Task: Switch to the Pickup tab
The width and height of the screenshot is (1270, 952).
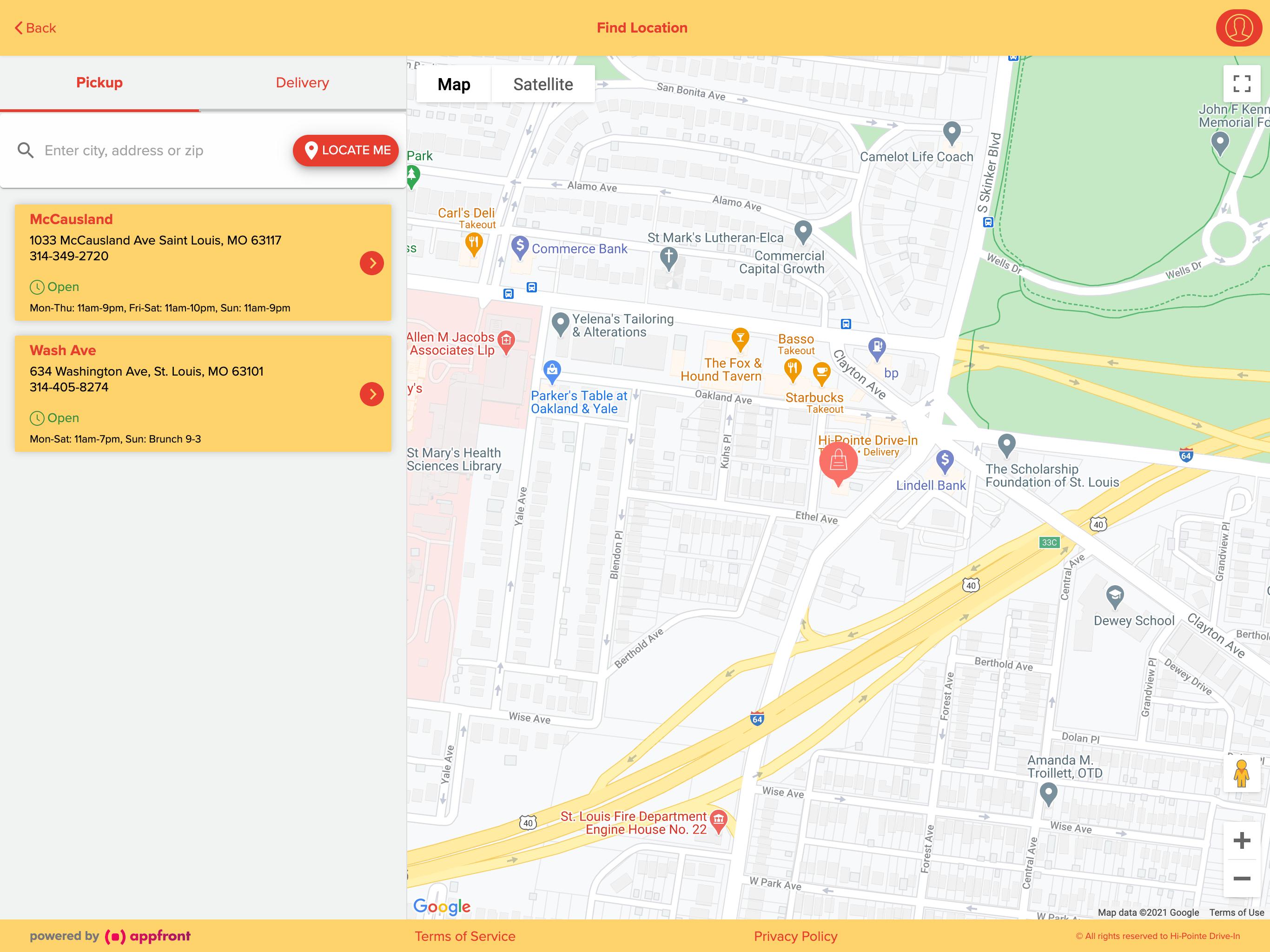Action: [99, 83]
